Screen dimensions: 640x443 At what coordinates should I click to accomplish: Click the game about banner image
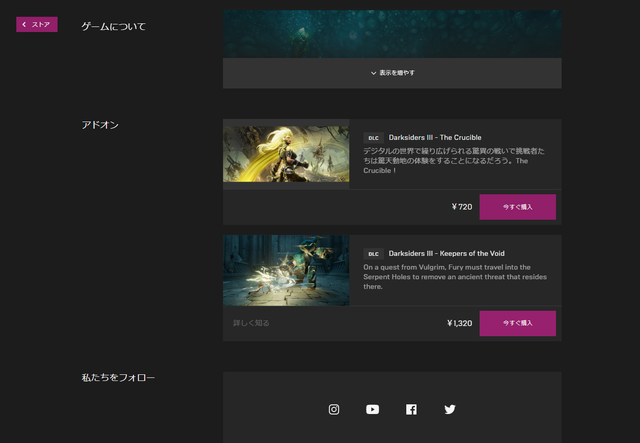click(x=392, y=34)
